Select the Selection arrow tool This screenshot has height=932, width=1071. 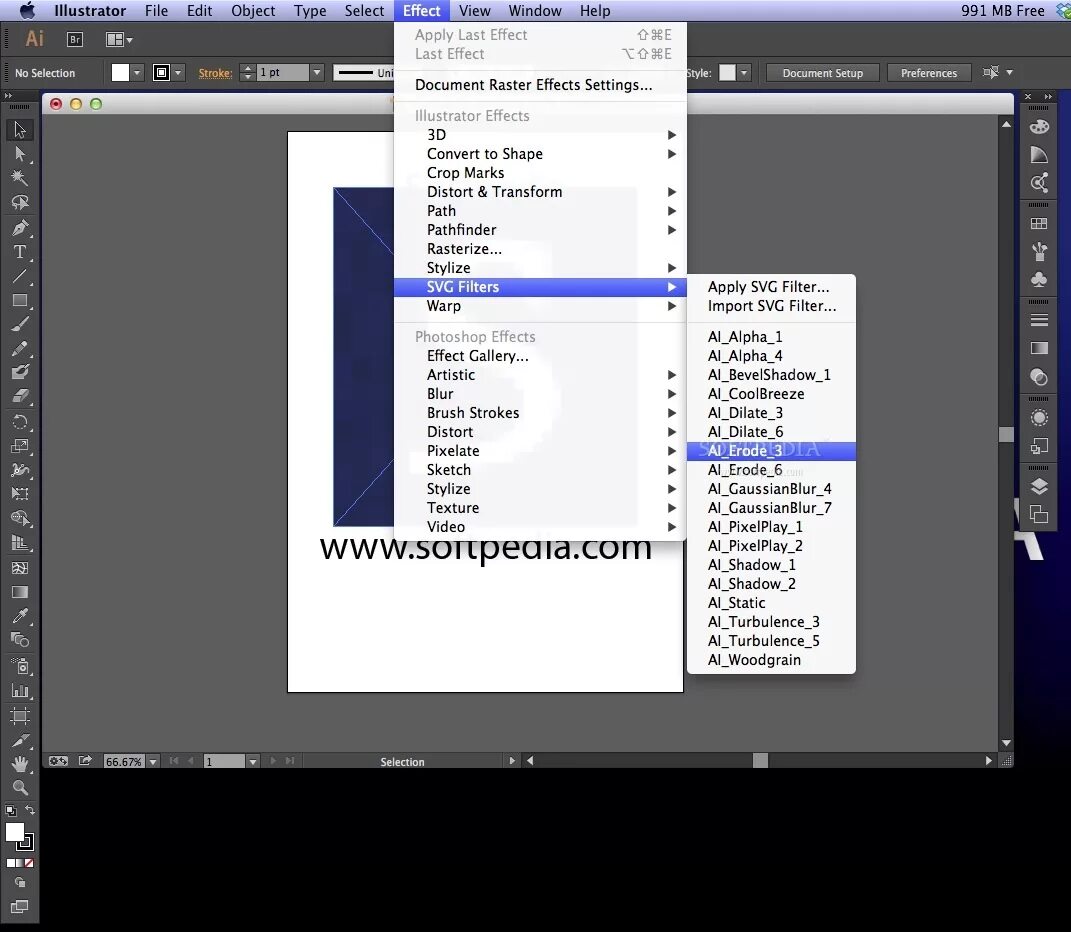click(20, 129)
